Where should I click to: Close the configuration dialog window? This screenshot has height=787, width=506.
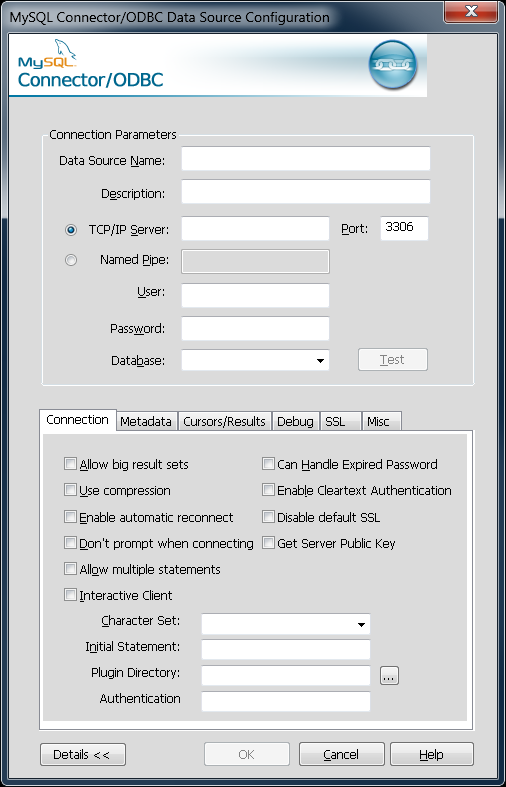pos(470,12)
